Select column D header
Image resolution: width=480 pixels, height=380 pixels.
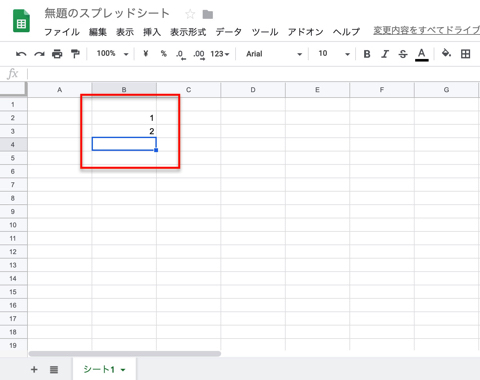pyautogui.click(x=253, y=90)
